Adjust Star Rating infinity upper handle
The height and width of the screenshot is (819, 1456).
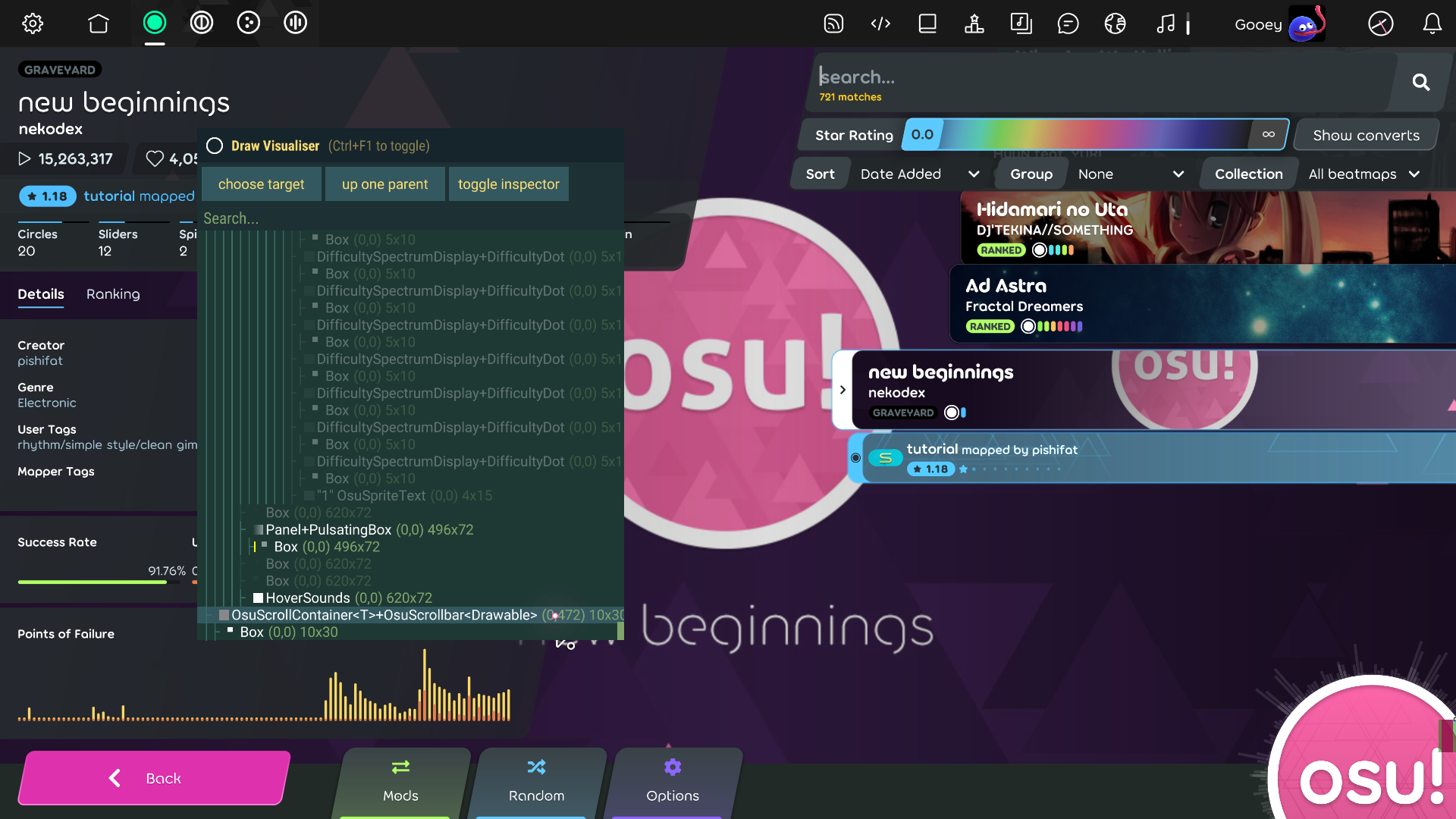pos(1269,135)
